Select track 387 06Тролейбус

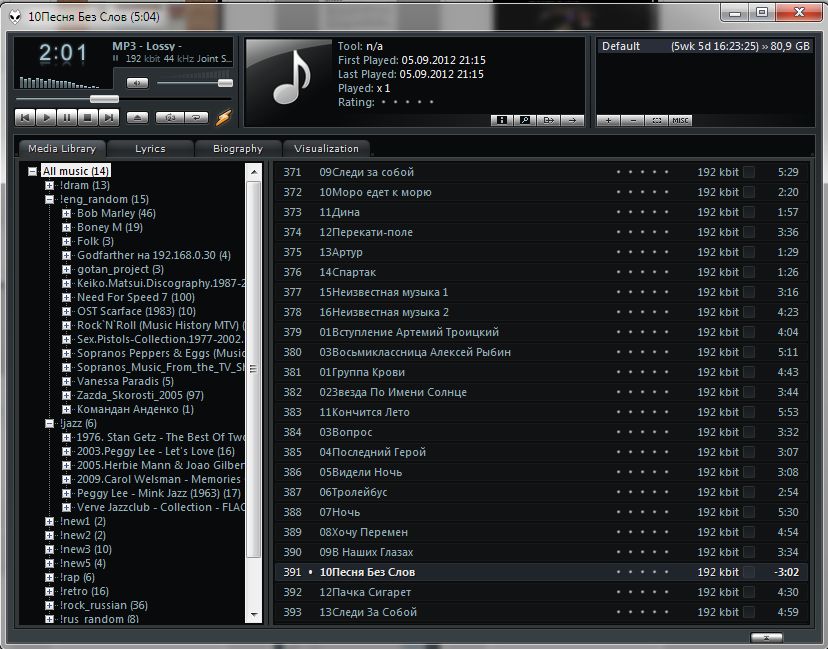tap(541, 492)
